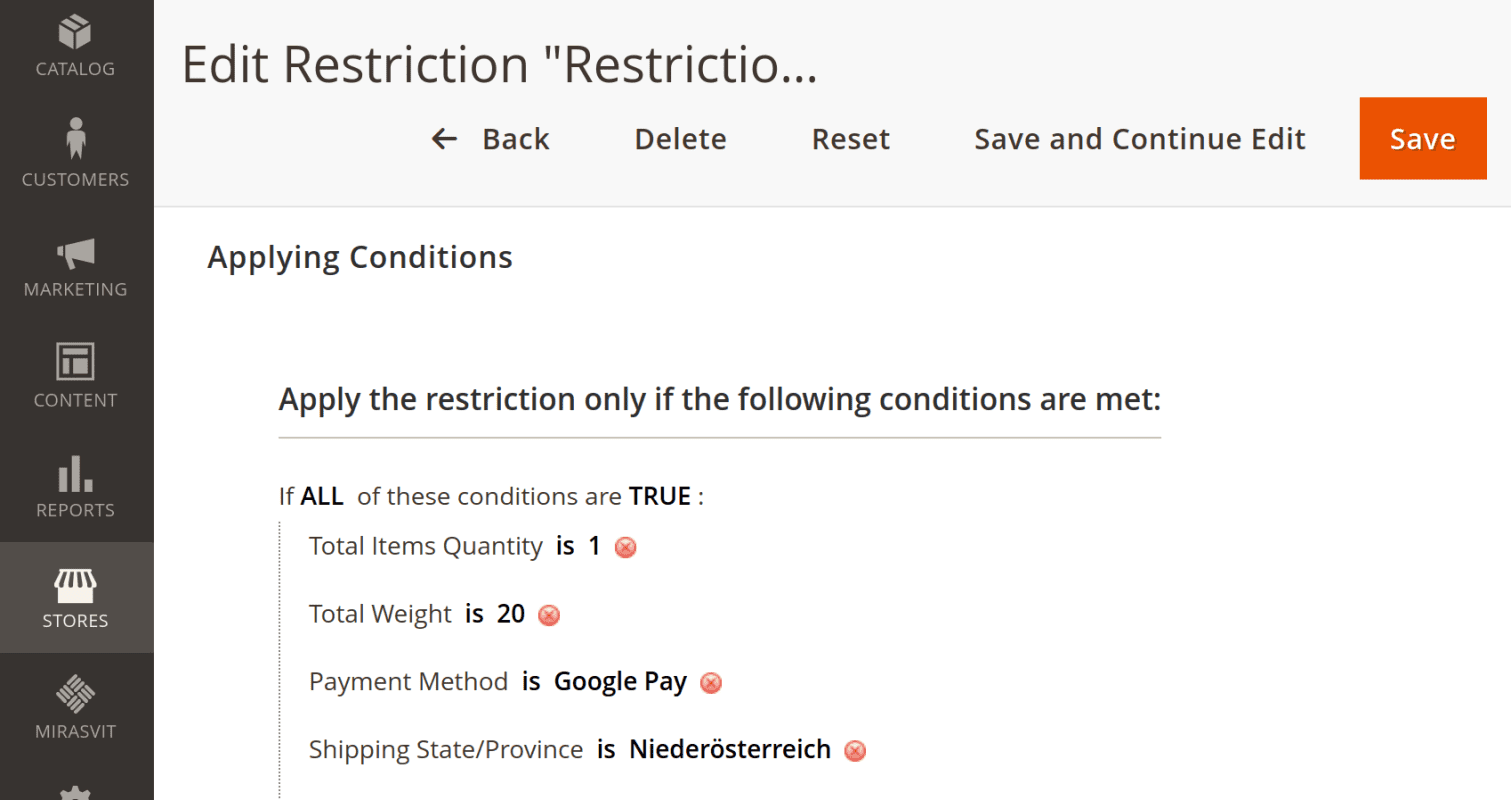Change the Niederösterreich state value
Image resolution: width=1511 pixels, height=800 pixels.
(730, 749)
